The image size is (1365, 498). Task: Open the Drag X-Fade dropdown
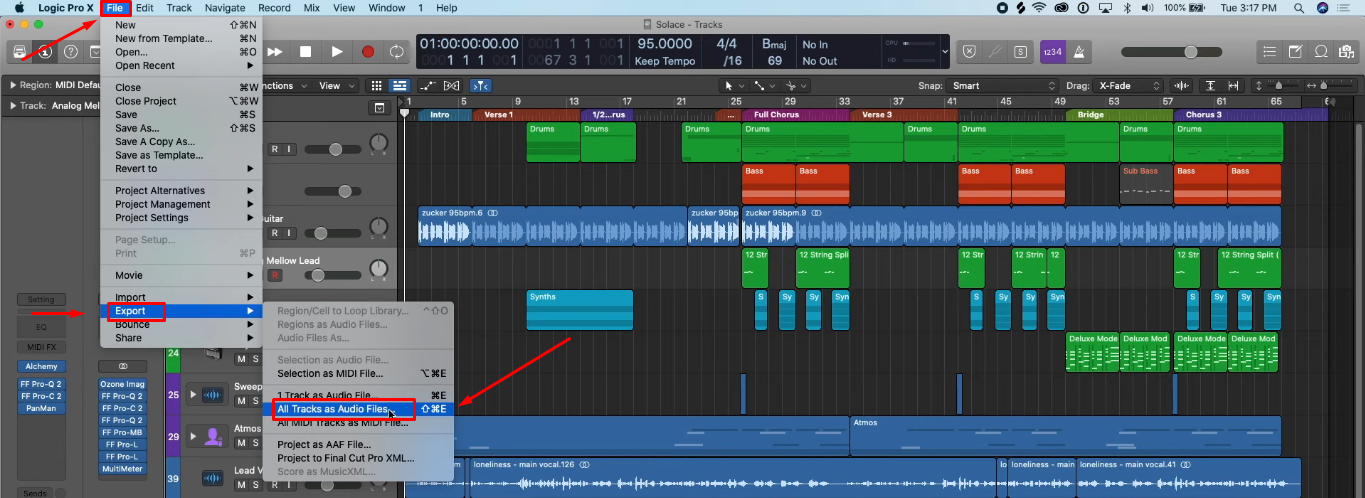1127,86
